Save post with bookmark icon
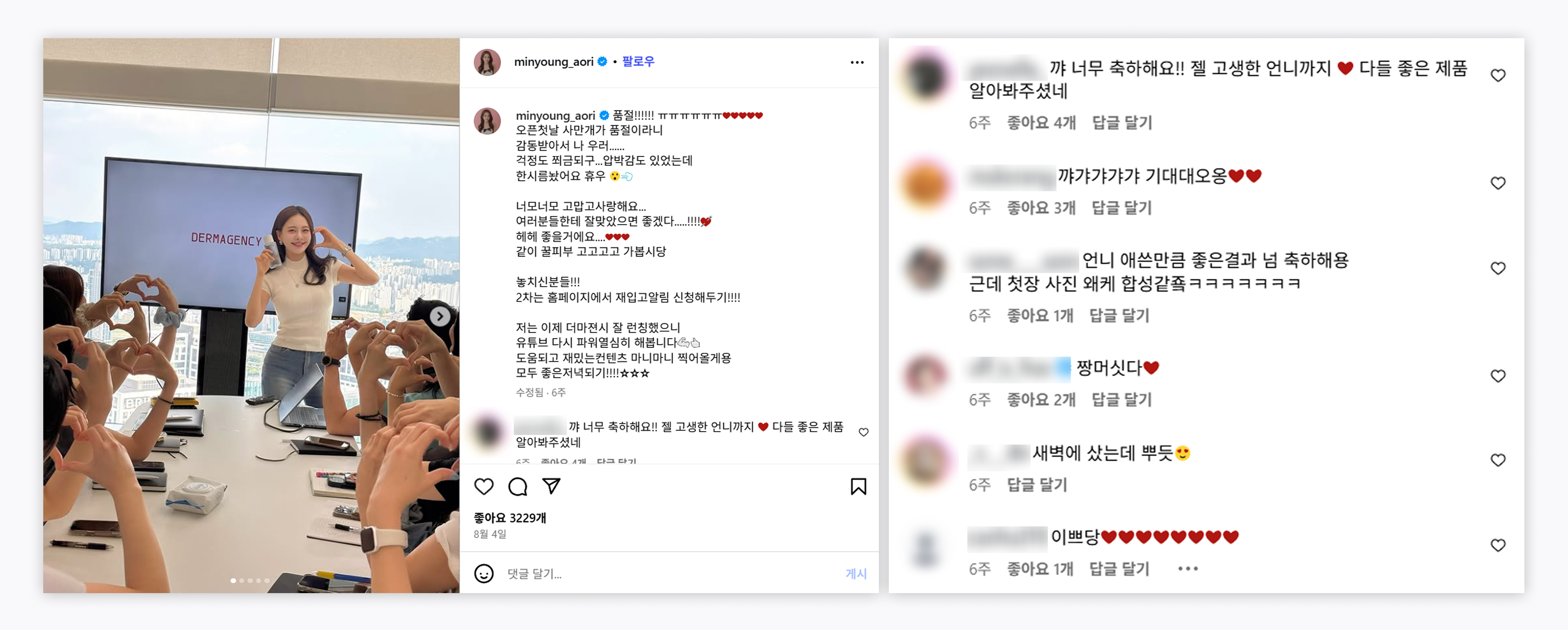The height and width of the screenshot is (630, 1568). click(858, 486)
